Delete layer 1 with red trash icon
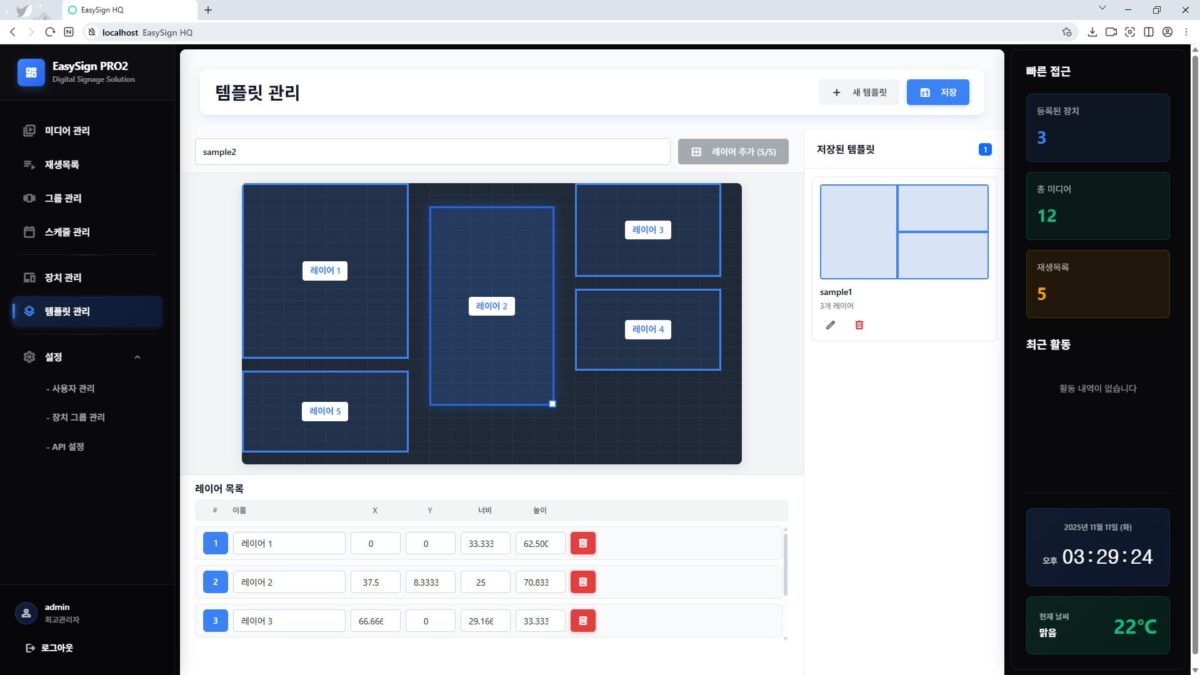This screenshot has height=675, width=1200. pos(583,543)
